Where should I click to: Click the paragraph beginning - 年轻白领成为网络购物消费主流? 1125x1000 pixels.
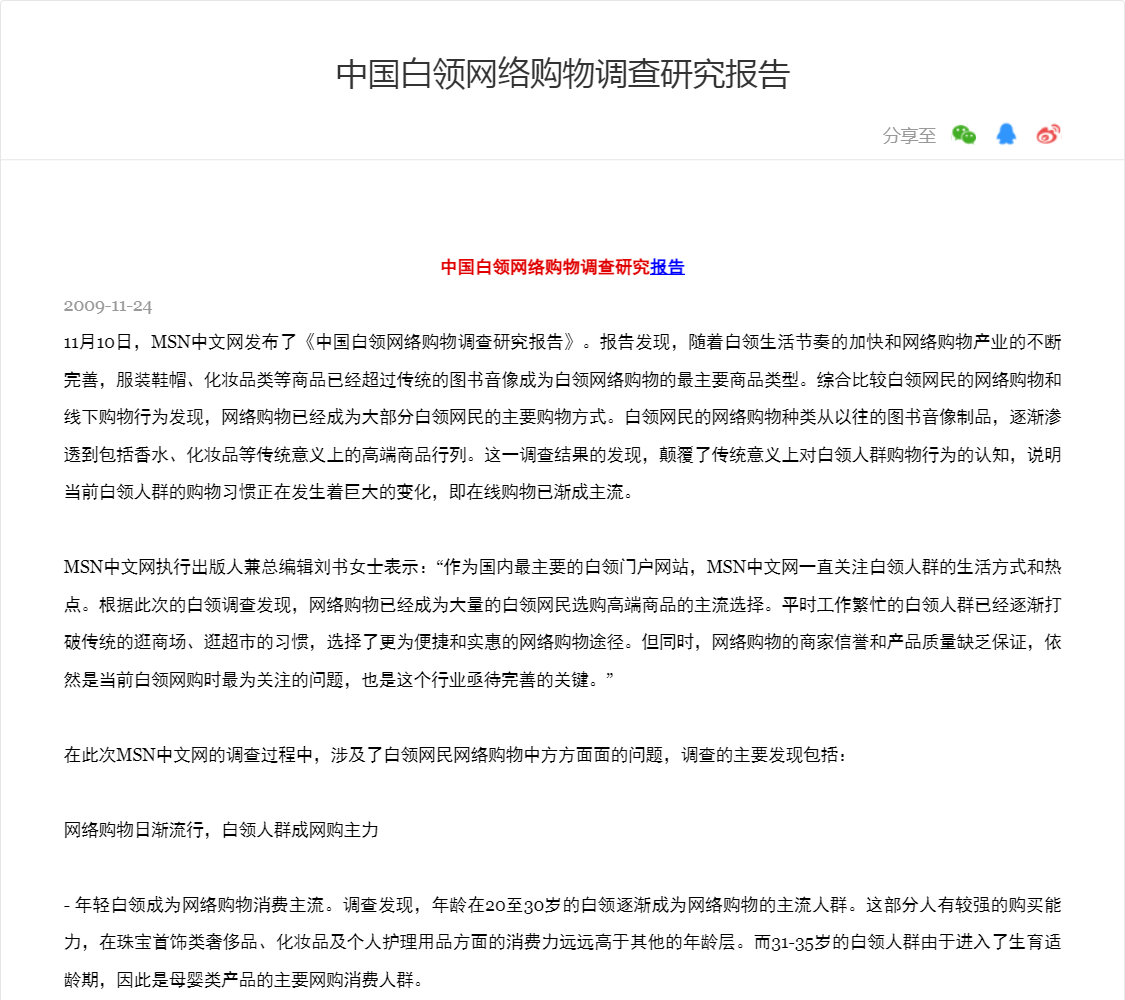(562, 942)
